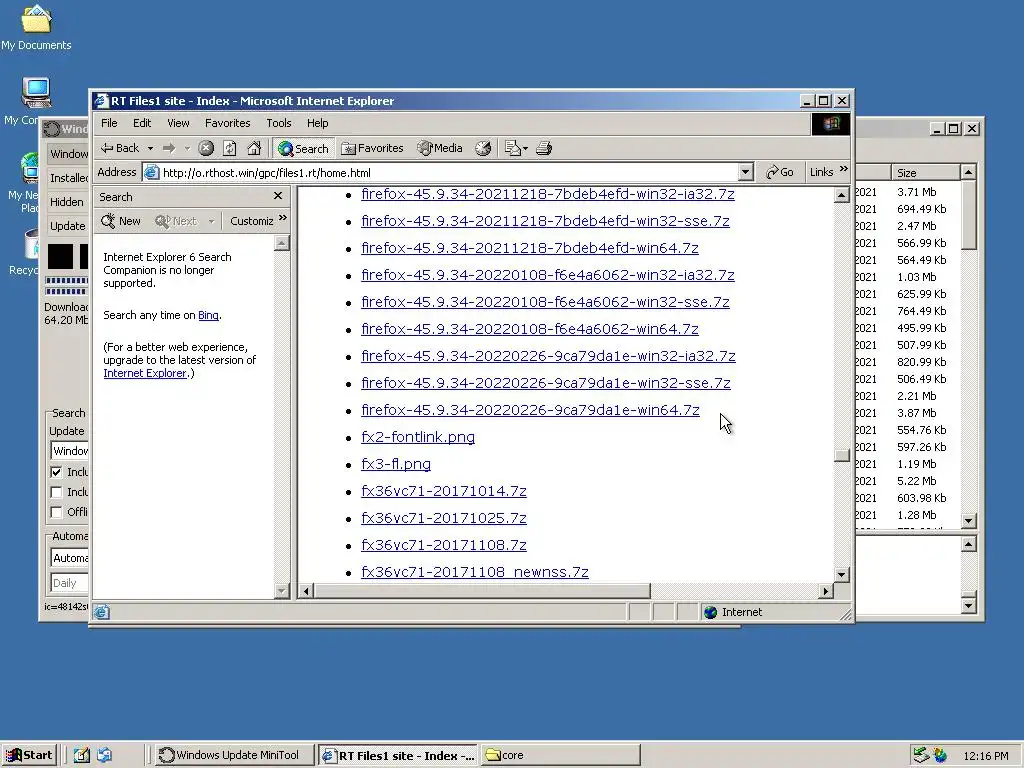Viewport: 1024px width, 768px height.
Task: Click the Forward arrow in IE toolbar
Action: click(x=169, y=148)
